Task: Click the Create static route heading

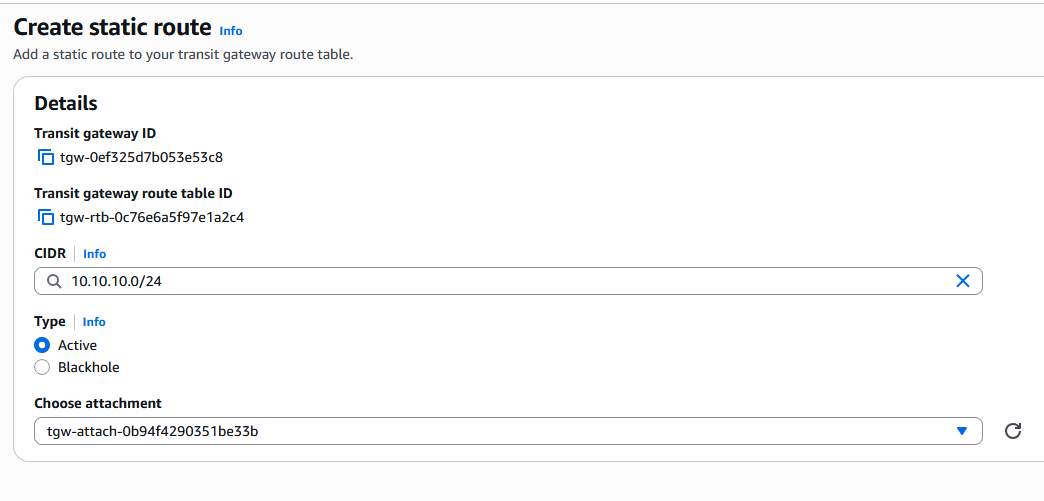Action: [112, 28]
